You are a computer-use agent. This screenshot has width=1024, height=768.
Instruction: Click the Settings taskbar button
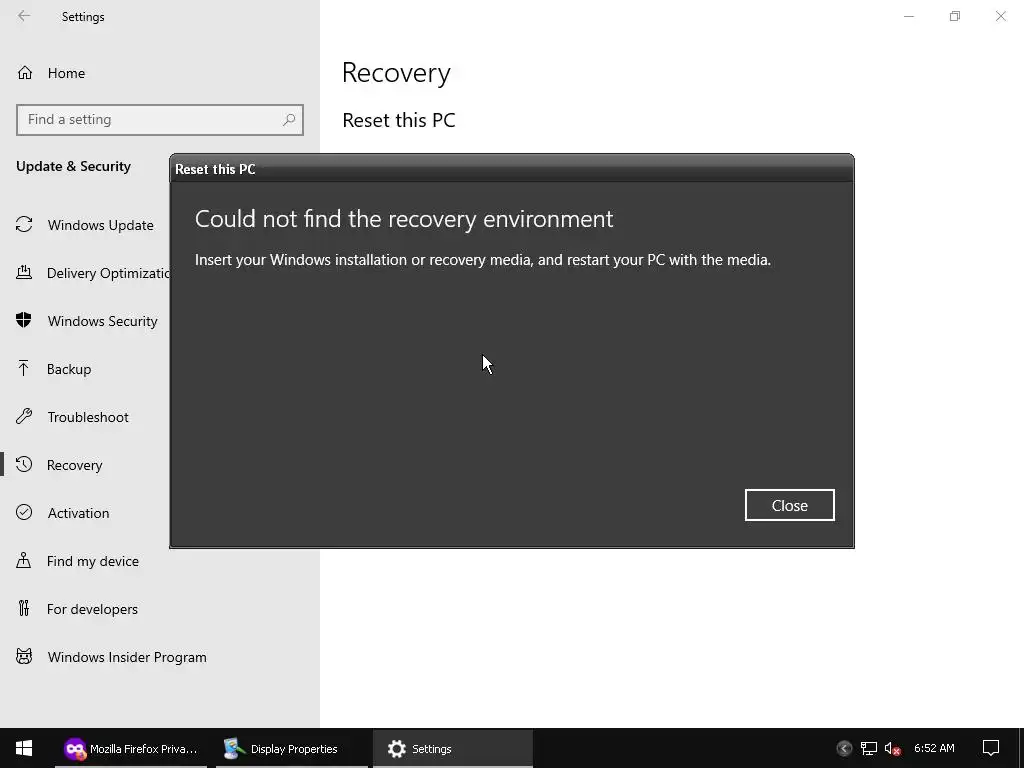pos(453,748)
